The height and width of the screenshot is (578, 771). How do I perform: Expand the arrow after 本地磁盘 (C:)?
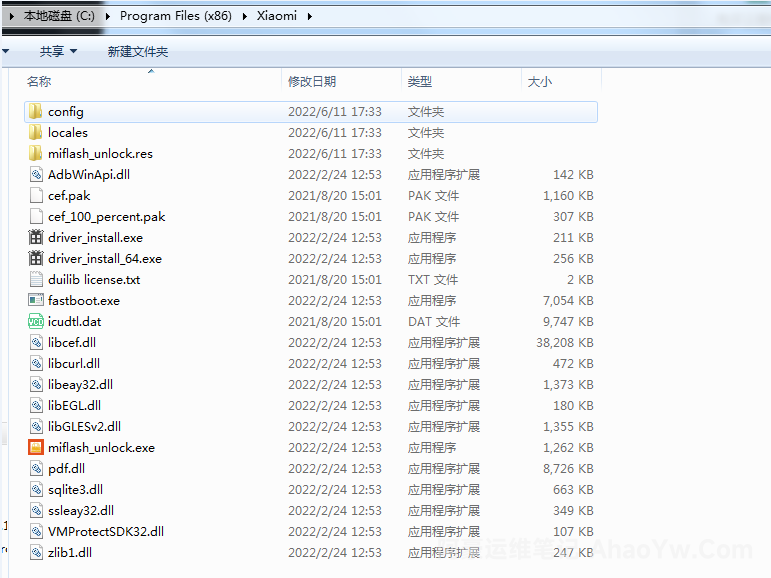pyautogui.click(x=107, y=16)
